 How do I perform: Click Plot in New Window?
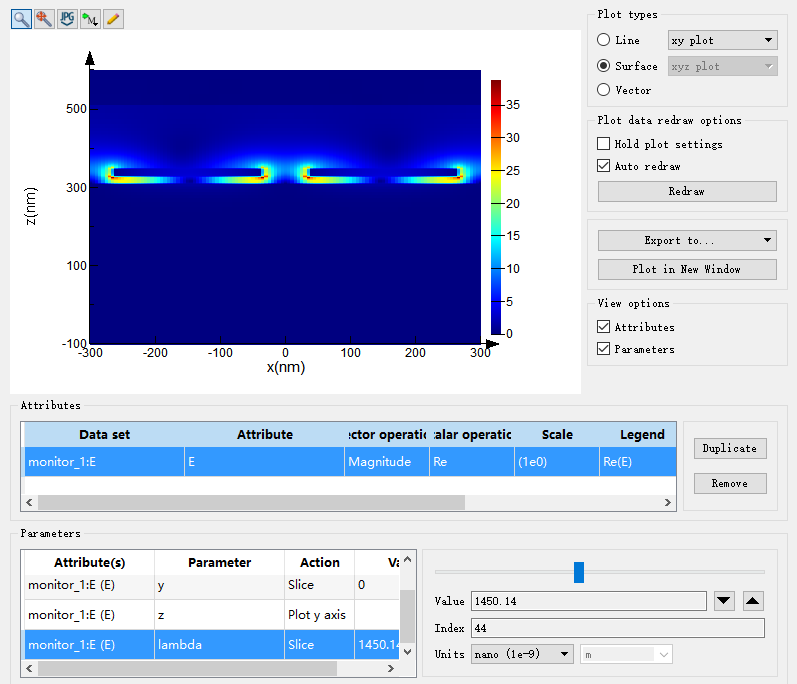687,269
